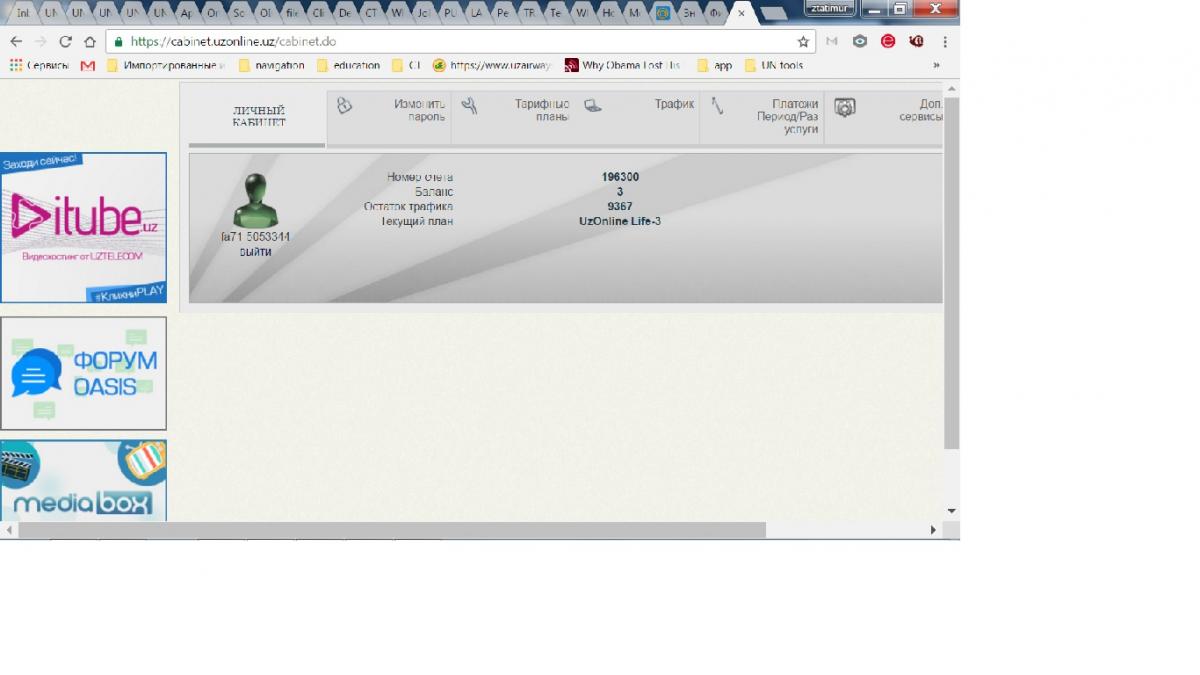Open the education bookmarks folder
This screenshot has height=675, width=1200.
point(348,66)
